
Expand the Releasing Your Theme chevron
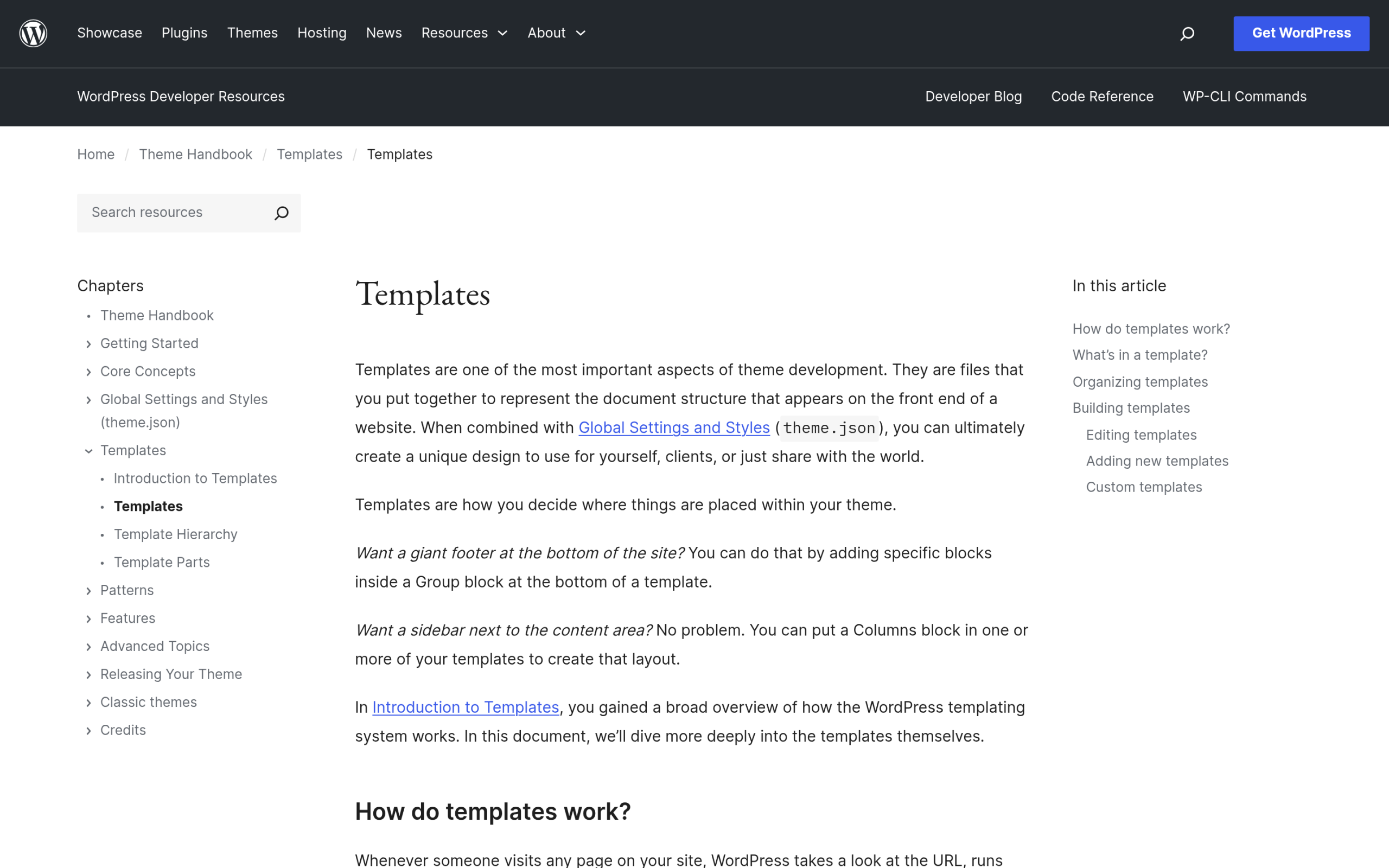pos(88,675)
